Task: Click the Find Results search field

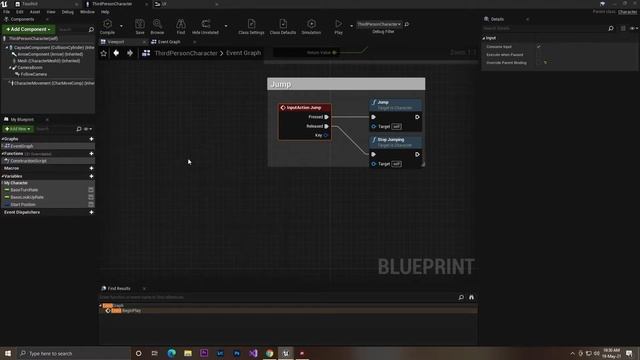Action: pyautogui.click(x=278, y=297)
